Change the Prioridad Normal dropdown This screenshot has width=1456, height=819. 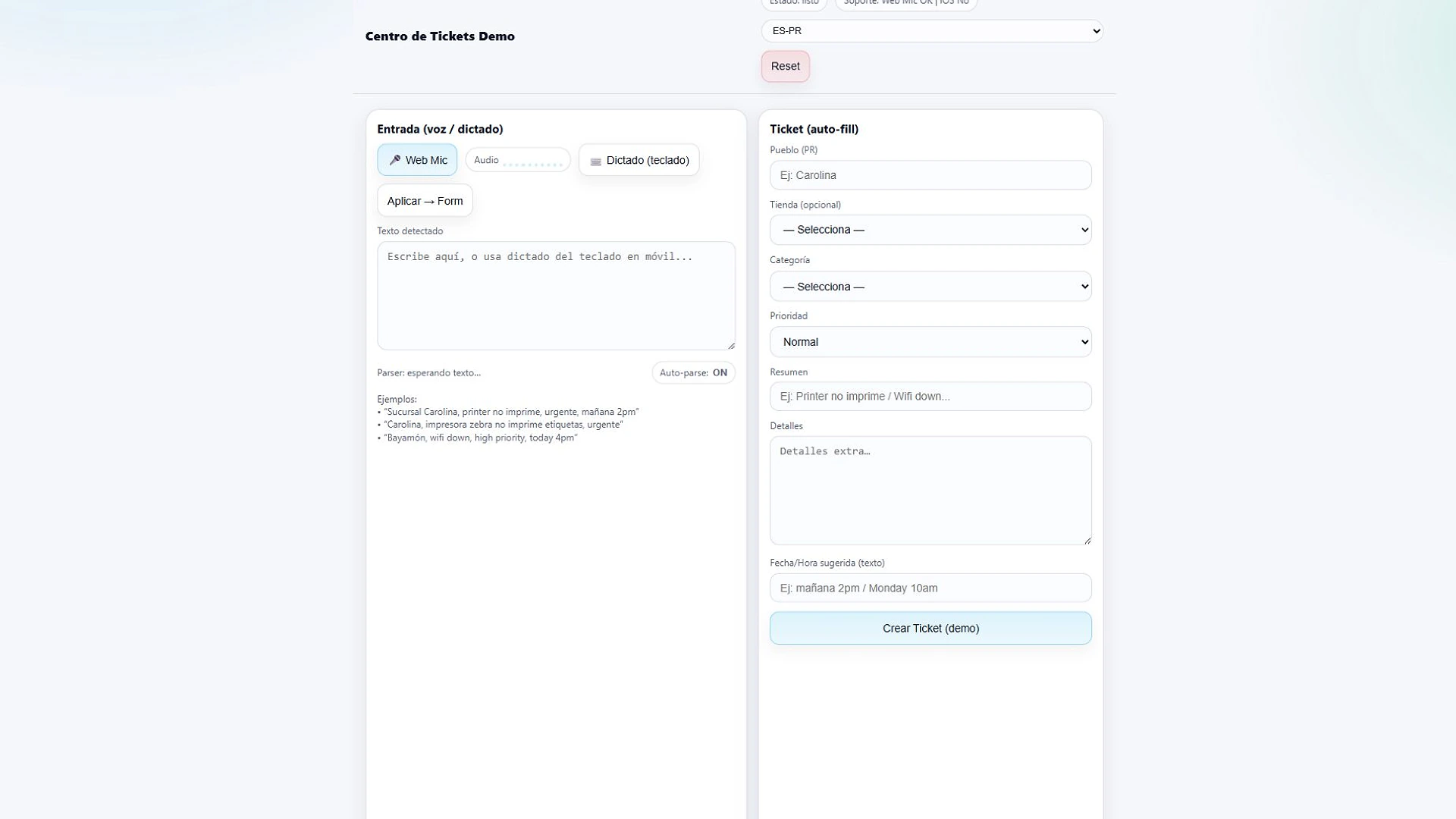[930, 342]
